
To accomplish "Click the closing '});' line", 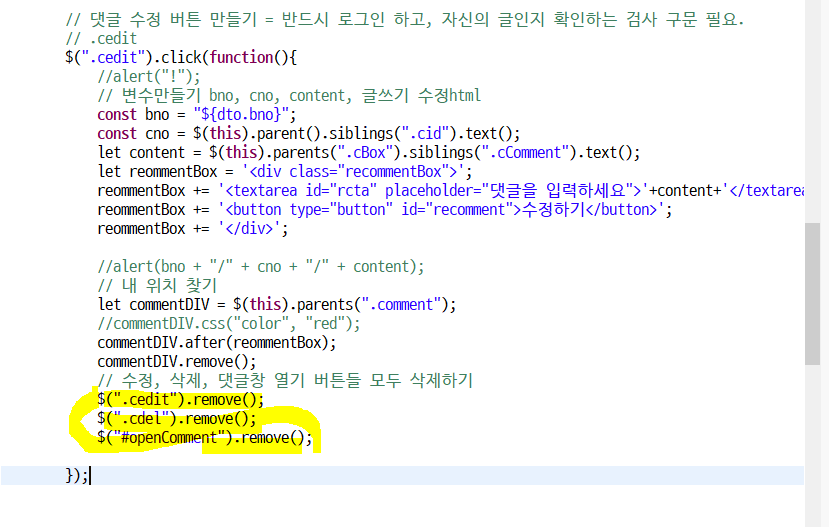I will (77, 476).
